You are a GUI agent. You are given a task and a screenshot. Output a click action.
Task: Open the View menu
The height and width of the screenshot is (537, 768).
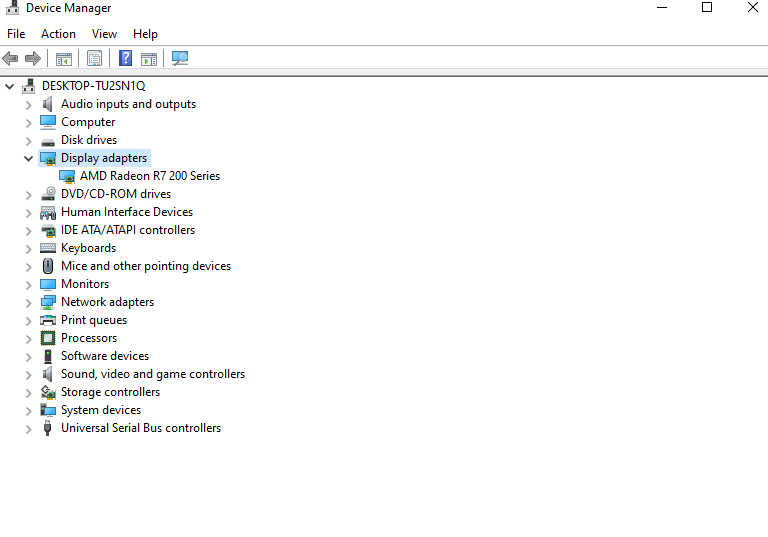tap(104, 34)
